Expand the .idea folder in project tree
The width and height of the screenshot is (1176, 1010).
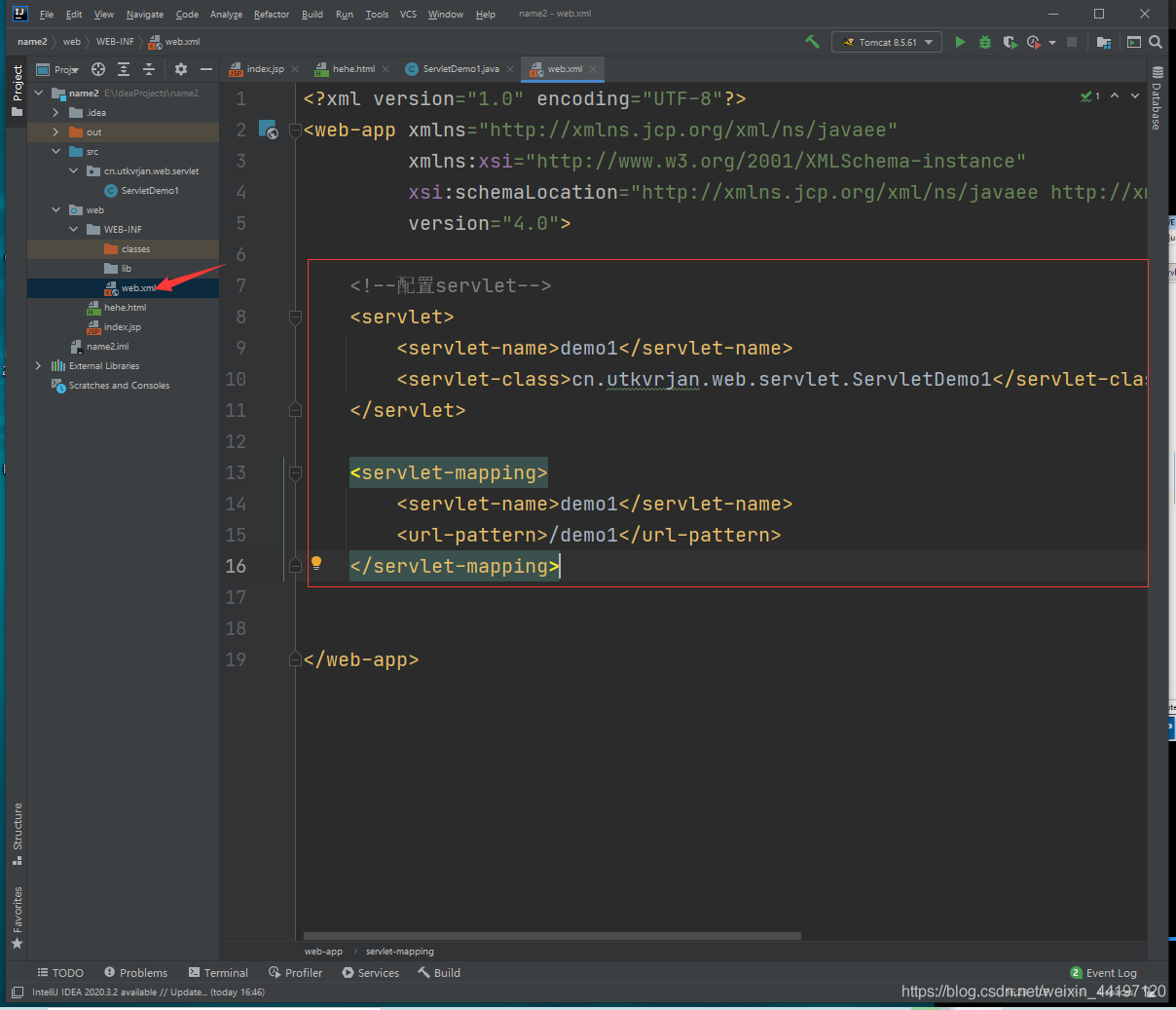coord(55,113)
